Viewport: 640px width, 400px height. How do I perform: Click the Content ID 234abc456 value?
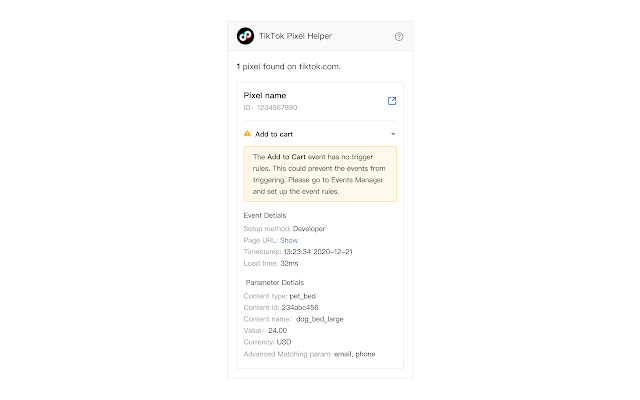click(300, 307)
